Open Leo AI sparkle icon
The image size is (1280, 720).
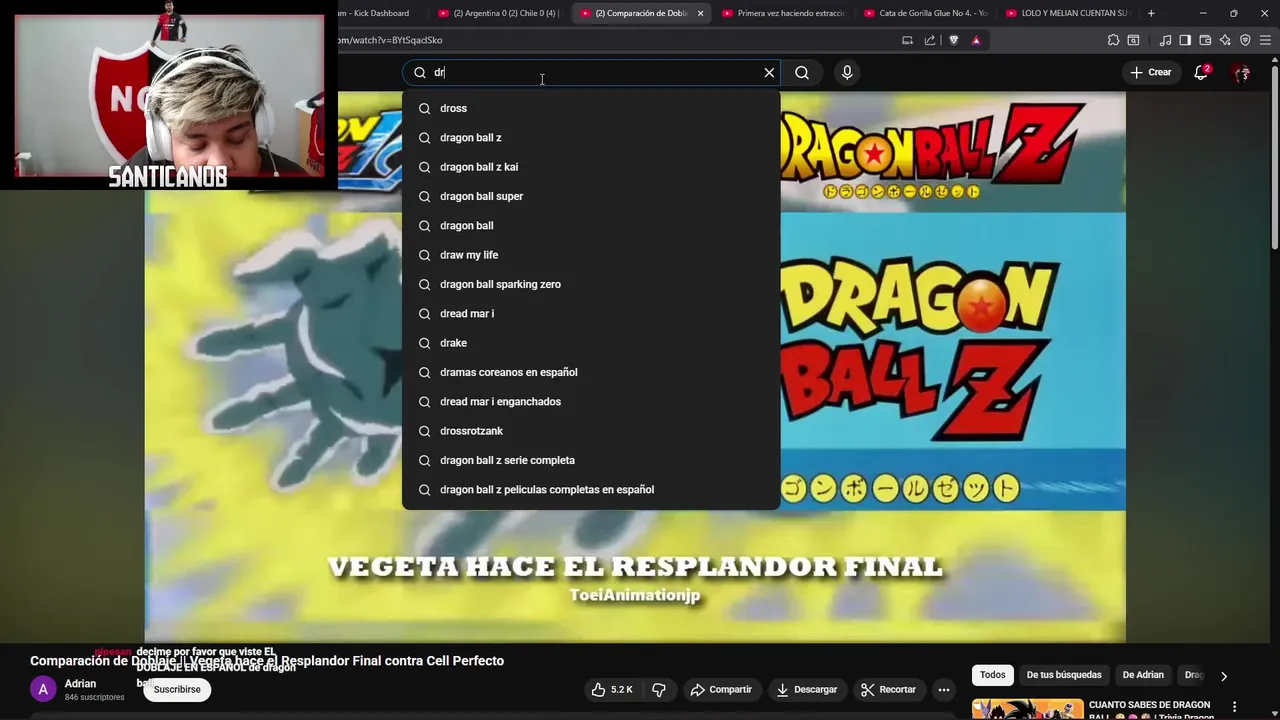(1225, 40)
